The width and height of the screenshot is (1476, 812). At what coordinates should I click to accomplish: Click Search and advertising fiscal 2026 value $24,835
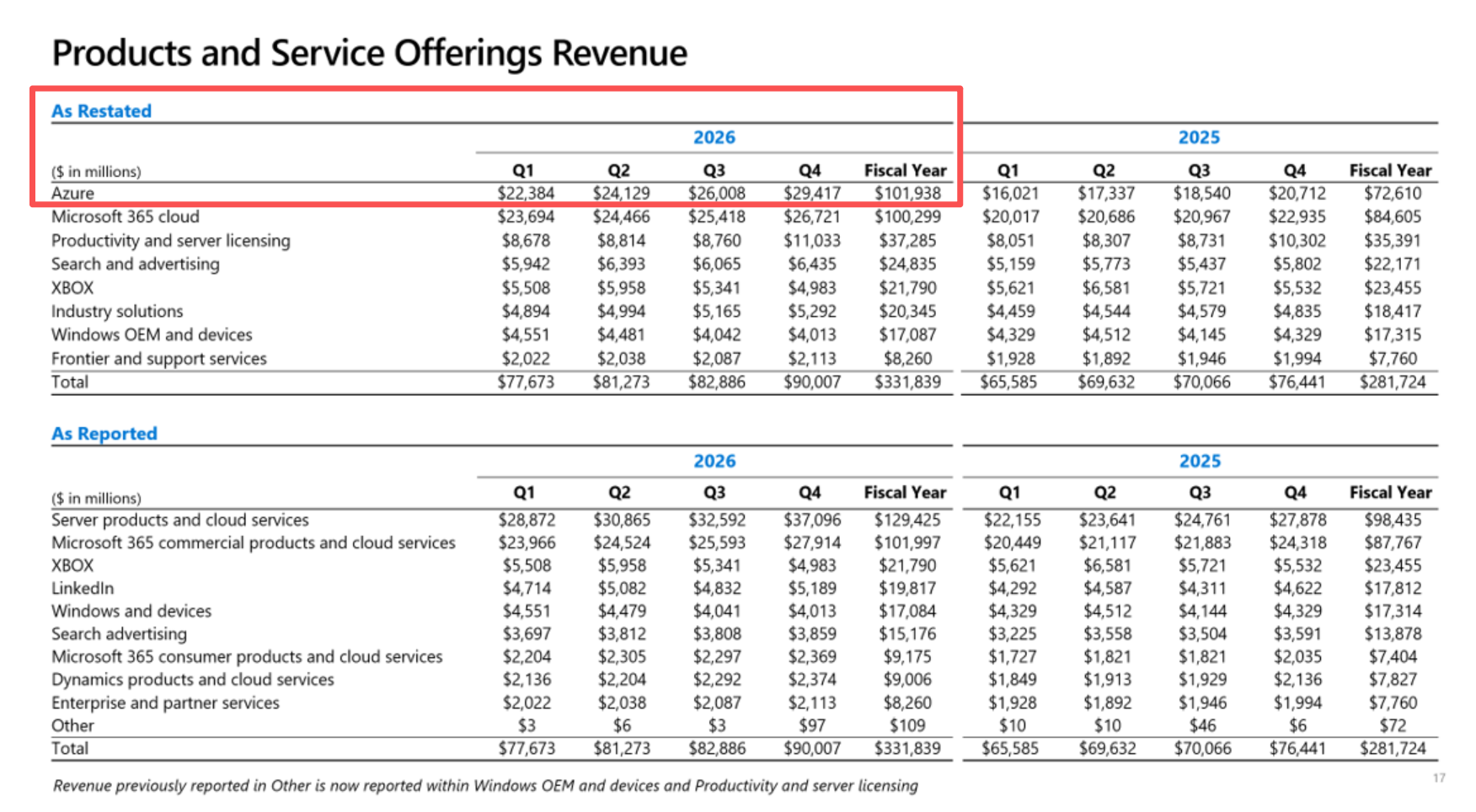point(907,264)
